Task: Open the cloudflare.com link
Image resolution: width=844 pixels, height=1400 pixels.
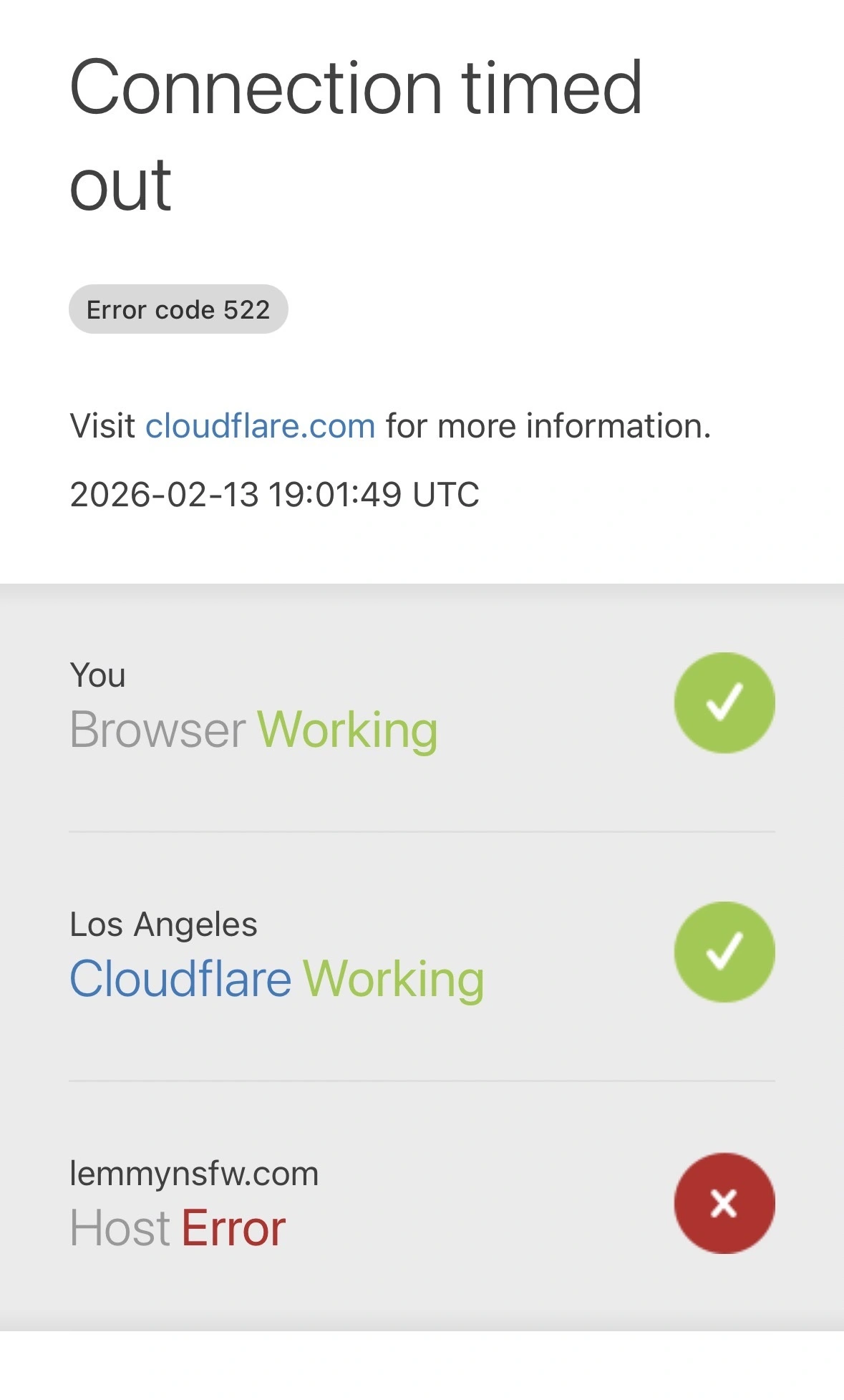Action: tap(260, 426)
